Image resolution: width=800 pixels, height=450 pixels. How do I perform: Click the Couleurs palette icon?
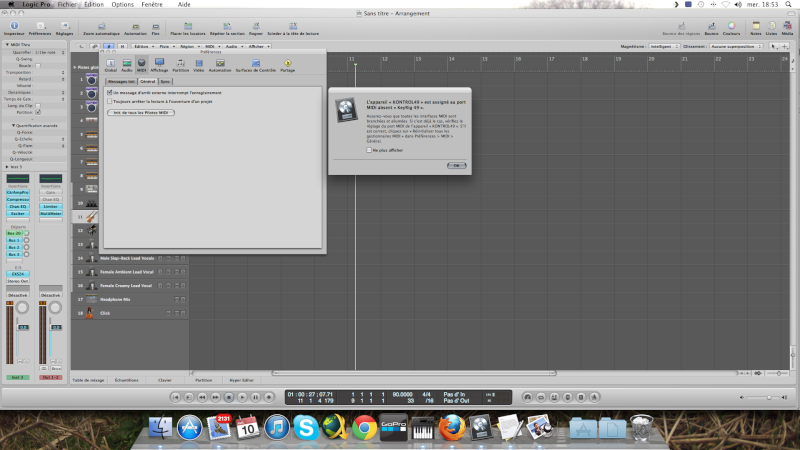[x=731, y=25]
